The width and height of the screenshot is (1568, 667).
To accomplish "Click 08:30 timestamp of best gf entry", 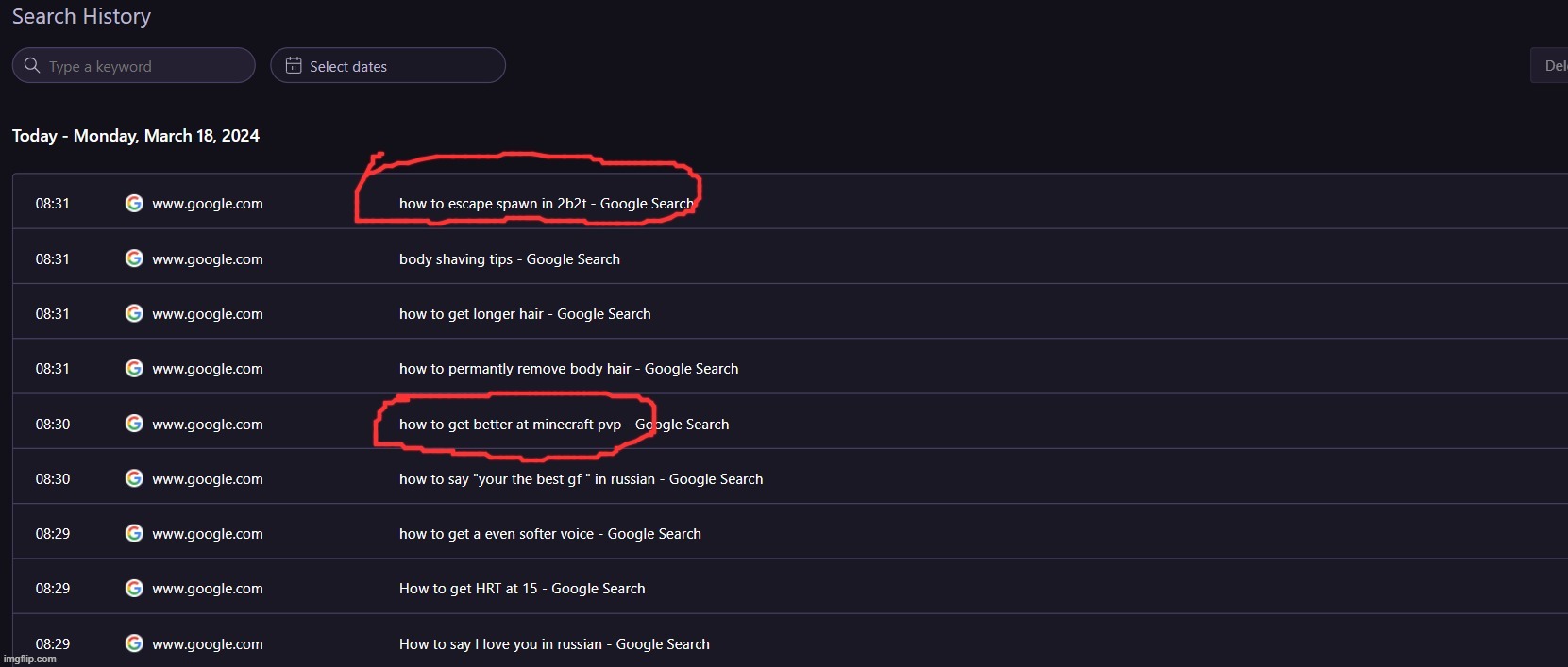I will pyautogui.click(x=53, y=478).
